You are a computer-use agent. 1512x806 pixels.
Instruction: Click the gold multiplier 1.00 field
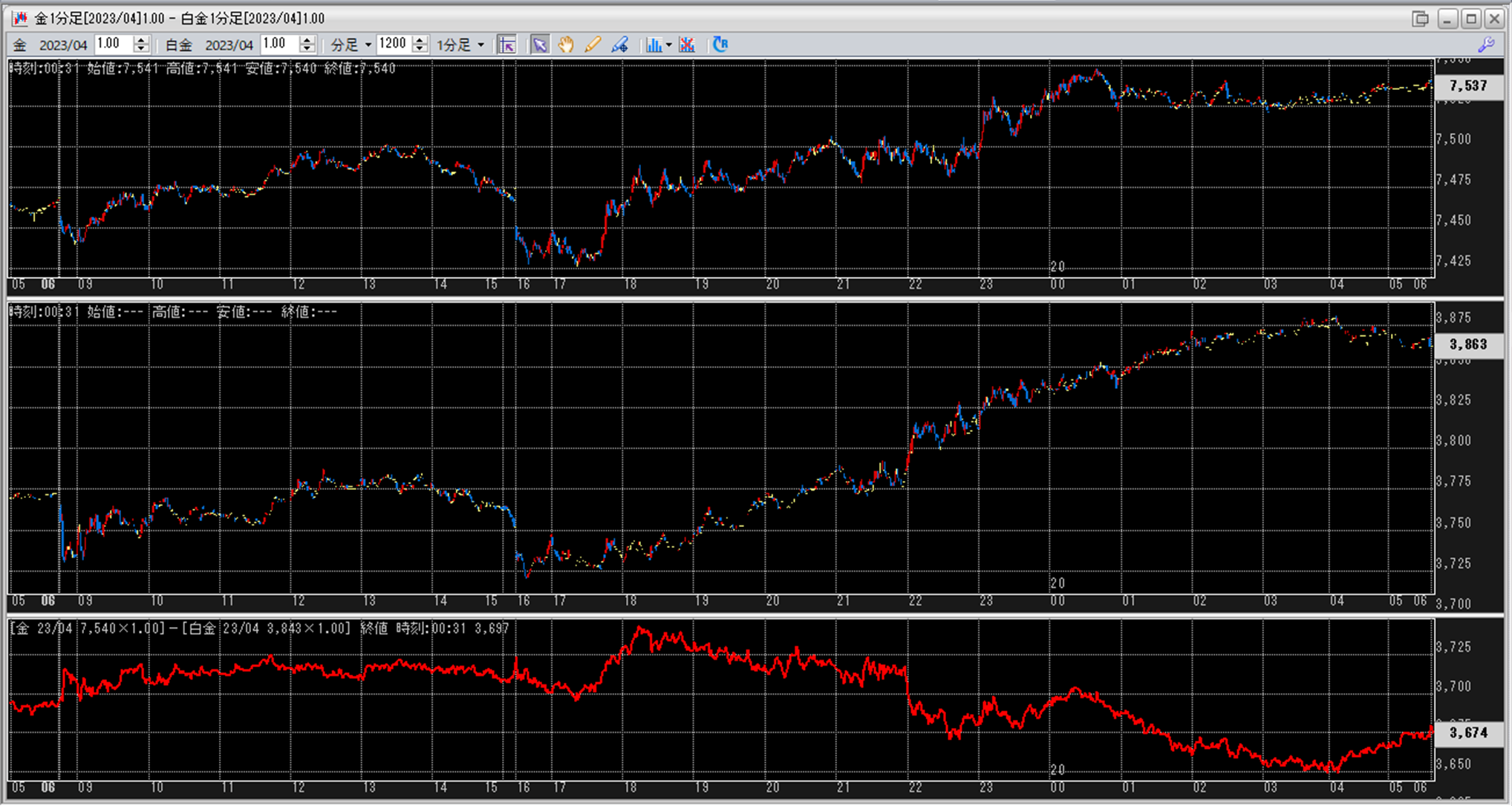coord(113,44)
